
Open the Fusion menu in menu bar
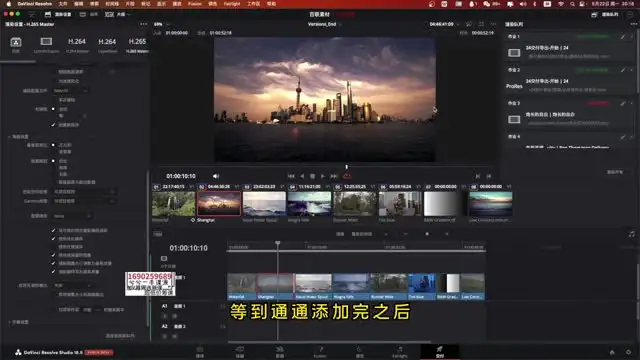195,4
